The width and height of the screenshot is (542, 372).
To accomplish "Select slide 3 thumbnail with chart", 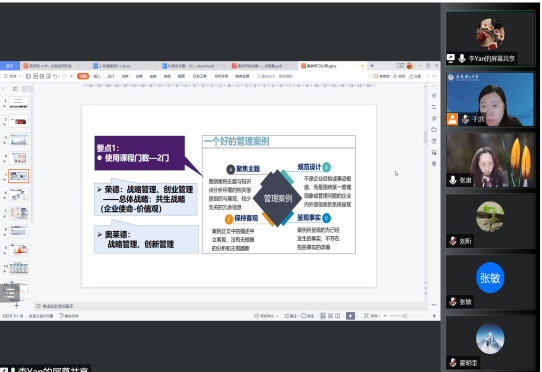I will pos(18,140).
